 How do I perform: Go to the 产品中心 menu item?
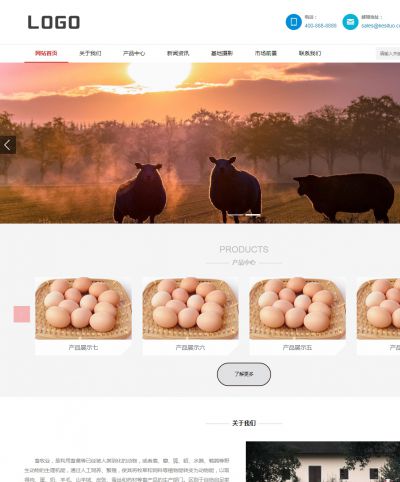click(x=134, y=53)
